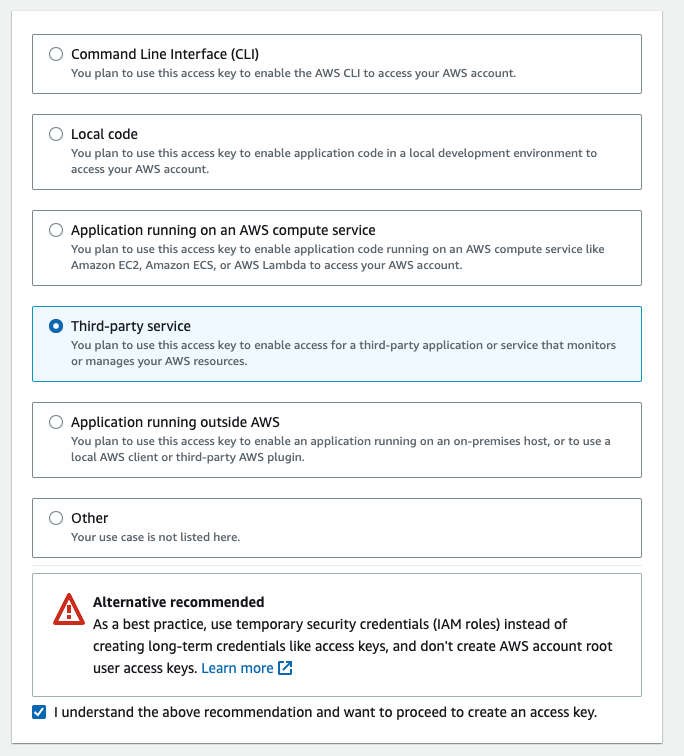Choose the Local code radio option
The image size is (684, 756).
point(56,134)
